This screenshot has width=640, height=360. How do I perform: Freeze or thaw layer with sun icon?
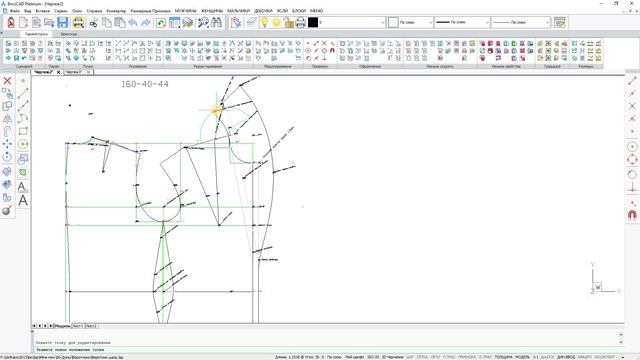(x=276, y=22)
